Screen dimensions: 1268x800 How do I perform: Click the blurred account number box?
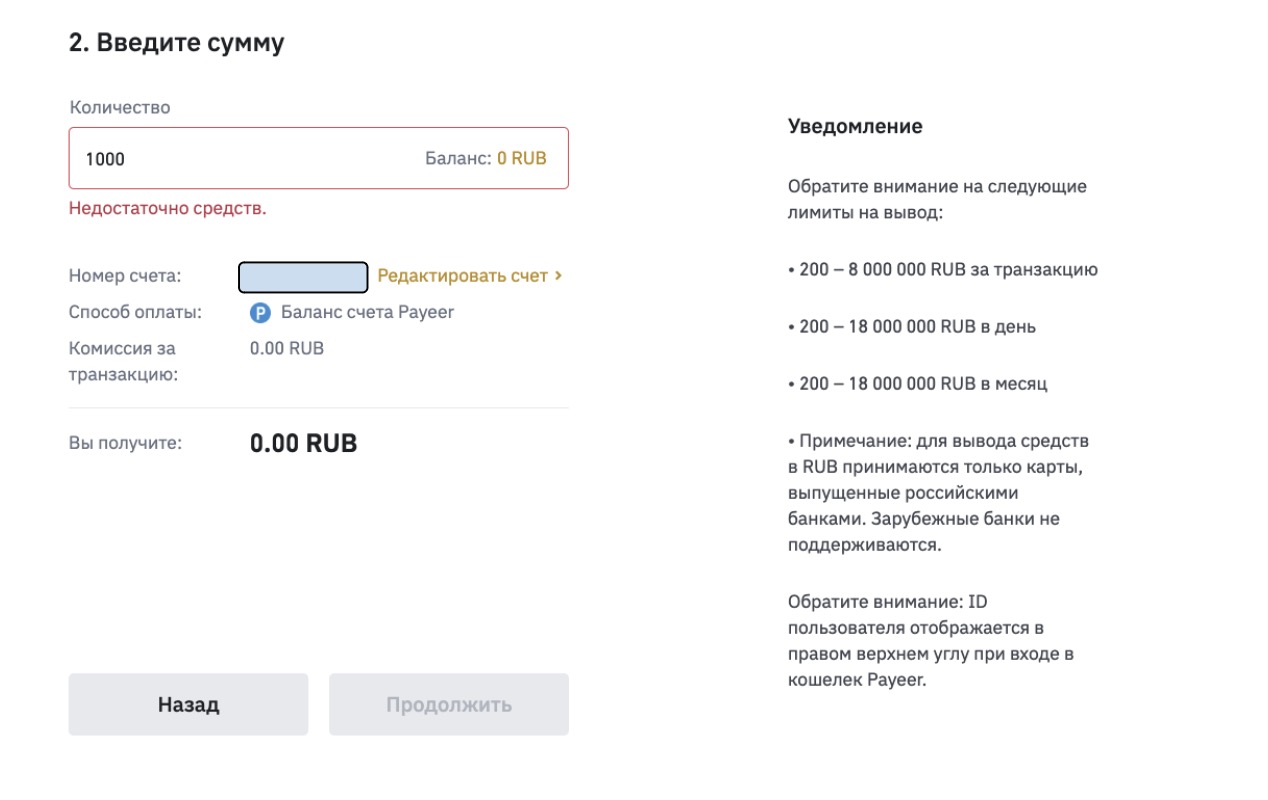tap(303, 277)
